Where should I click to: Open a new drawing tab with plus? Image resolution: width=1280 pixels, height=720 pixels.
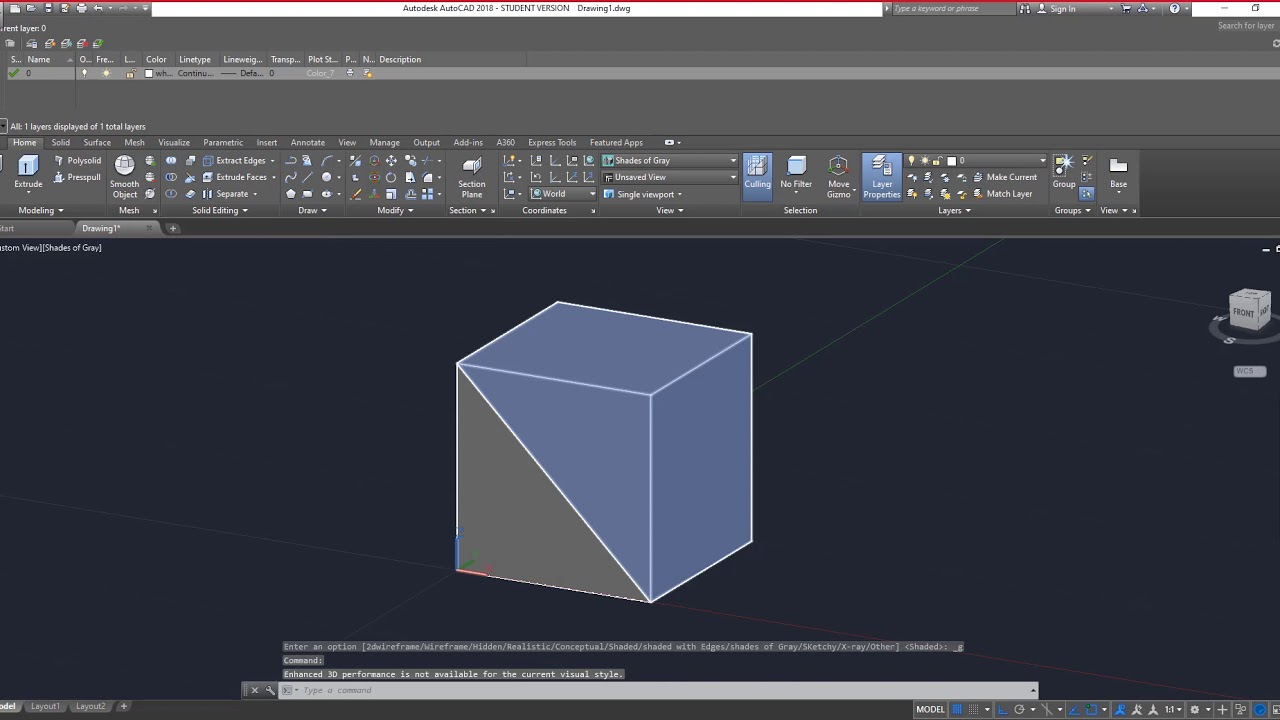coord(172,228)
